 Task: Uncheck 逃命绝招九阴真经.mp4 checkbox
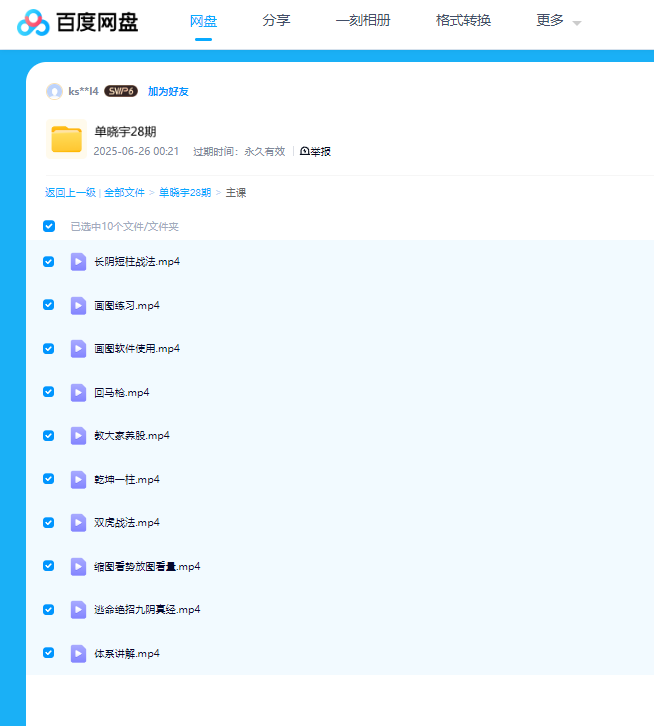tap(49, 610)
